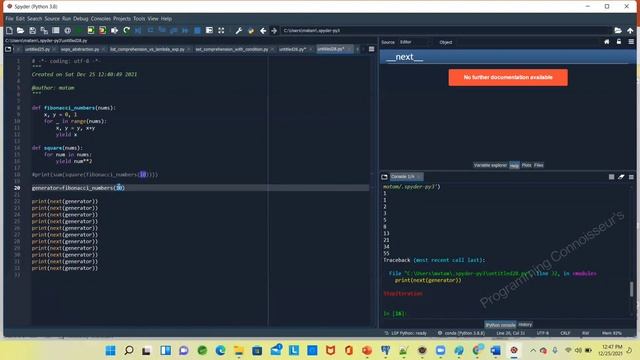Click the conda Python 3.8.8 status entry

(461, 333)
